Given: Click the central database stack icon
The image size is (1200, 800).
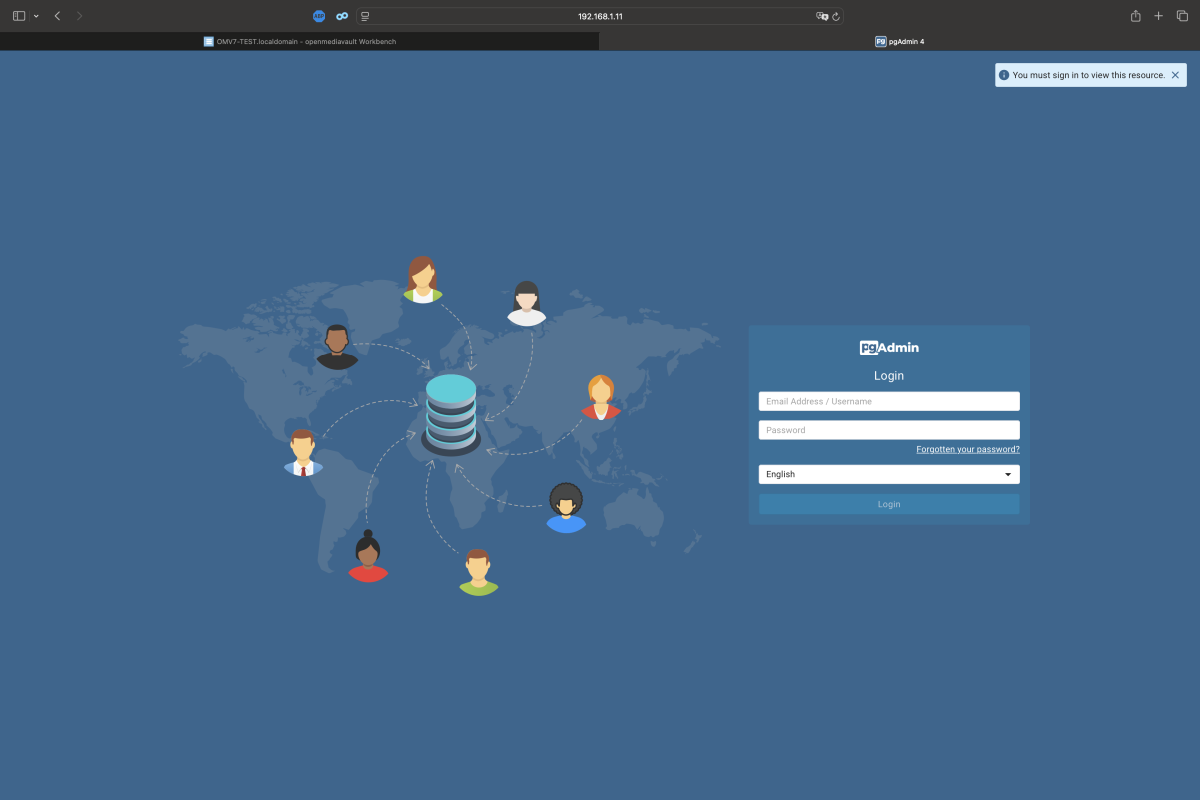Looking at the screenshot, I should point(451,415).
